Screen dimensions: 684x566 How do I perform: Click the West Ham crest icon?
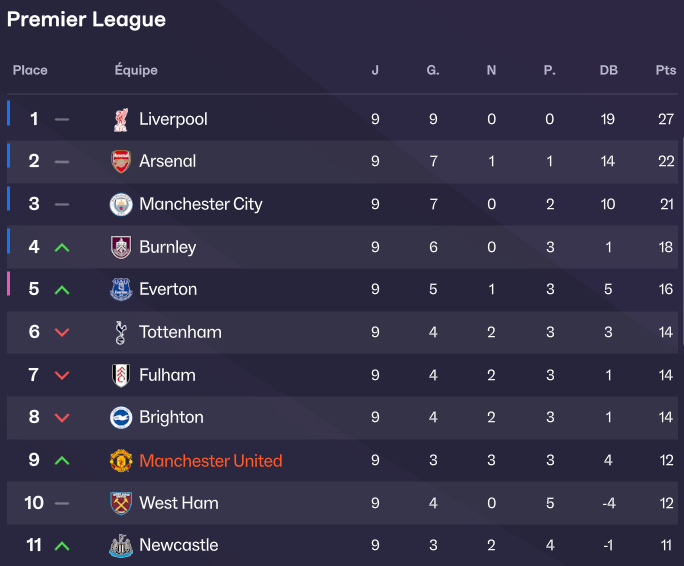(121, 503)
